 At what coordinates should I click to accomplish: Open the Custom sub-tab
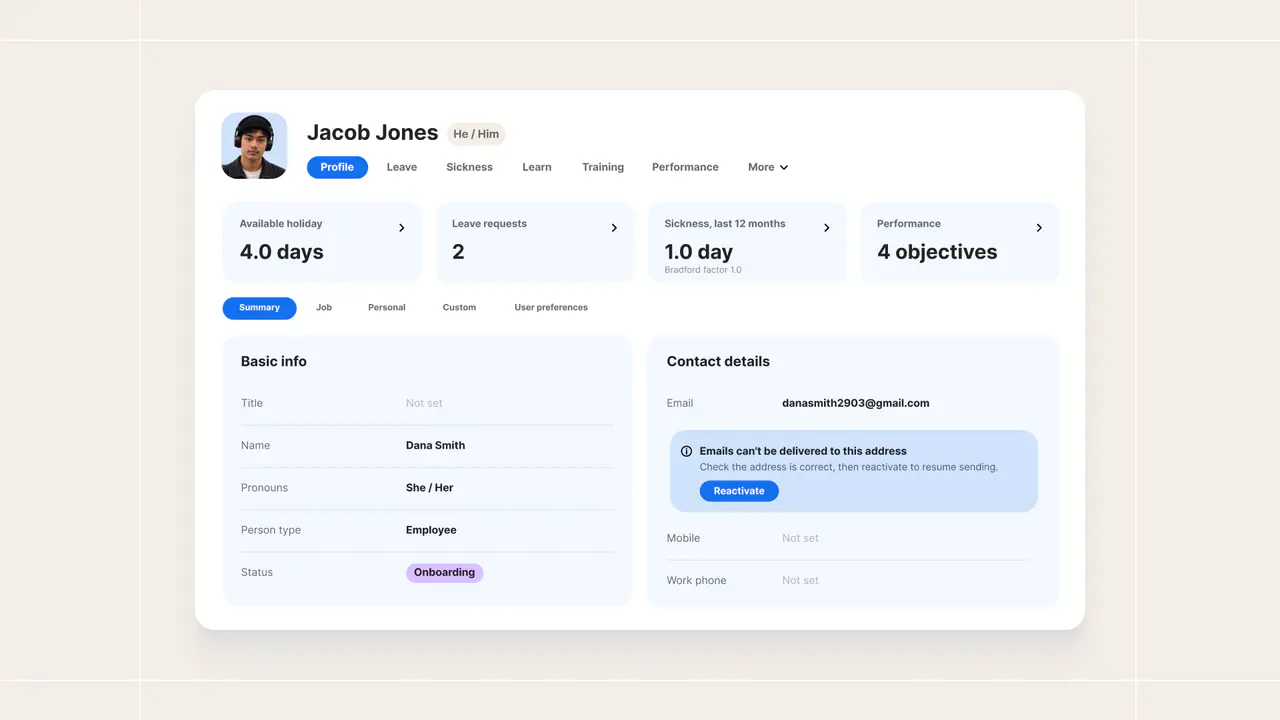(x=459, y=308)
